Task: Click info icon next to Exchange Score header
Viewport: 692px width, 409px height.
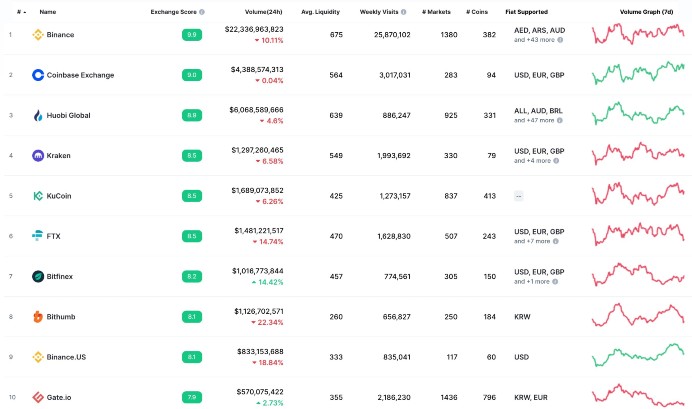Action: 202,12
